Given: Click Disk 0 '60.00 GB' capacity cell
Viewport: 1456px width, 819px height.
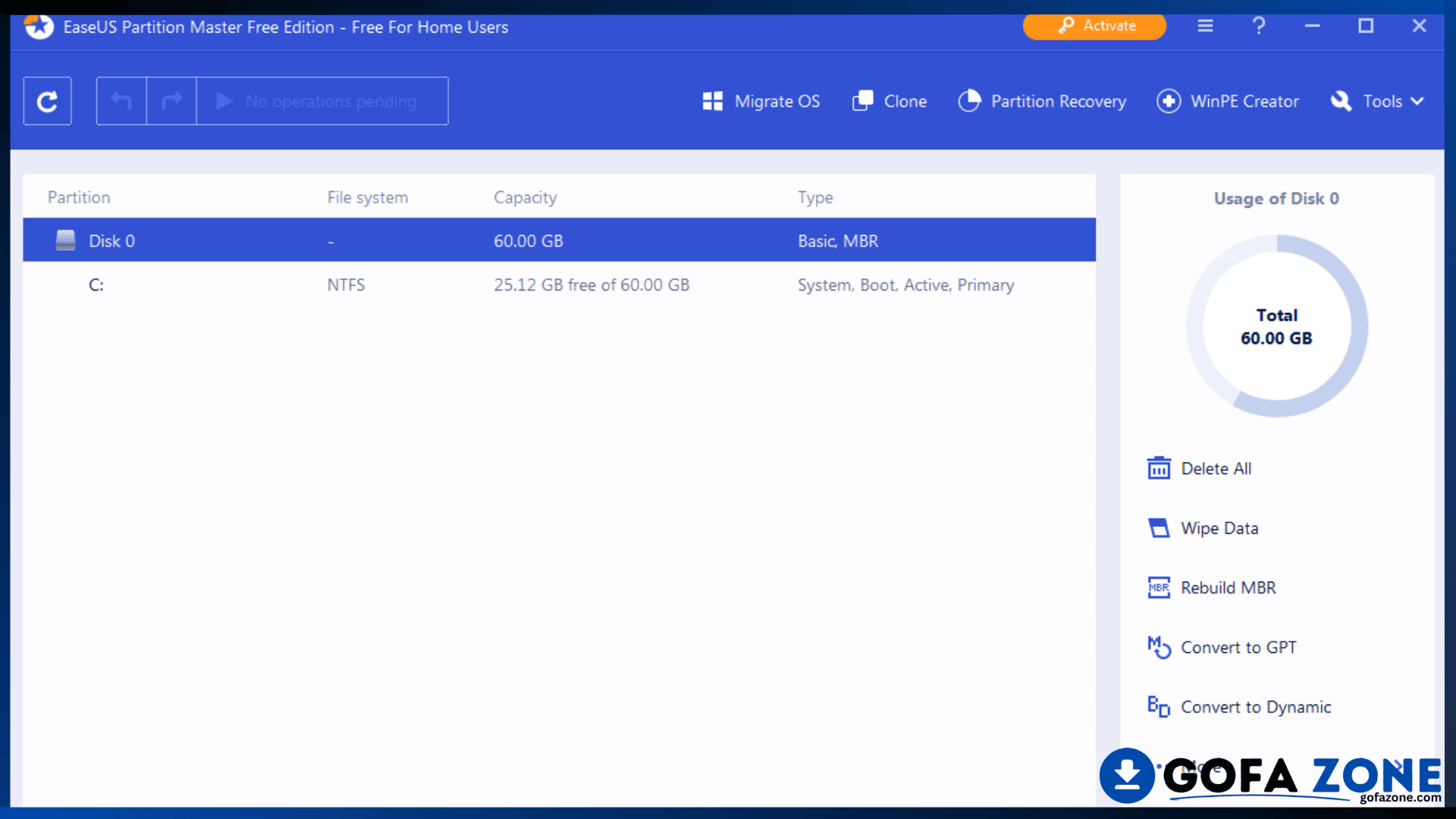Looking at the screenshot, I should pyautogui.click(x=528, y=241).
